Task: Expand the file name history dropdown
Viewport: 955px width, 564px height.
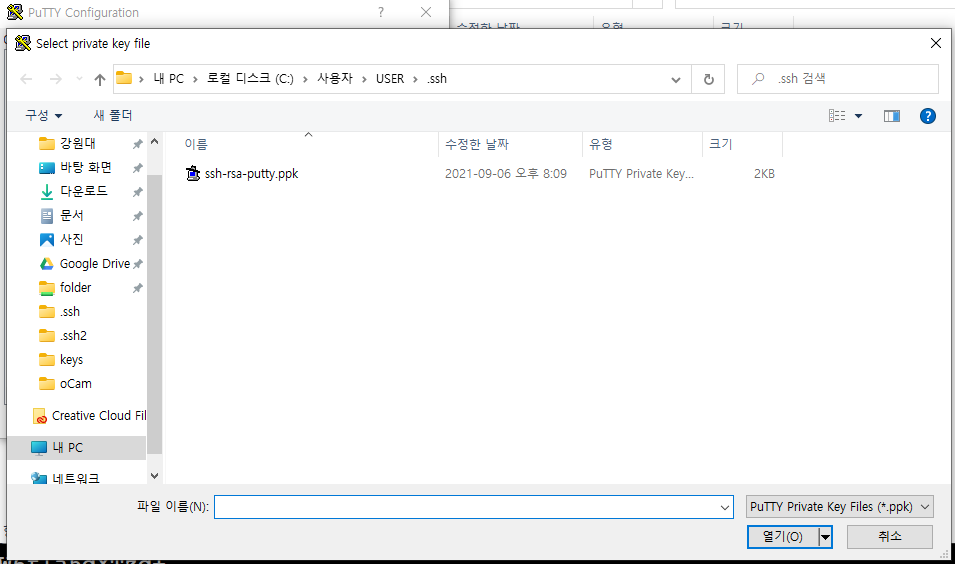Action: click(725, 507)
